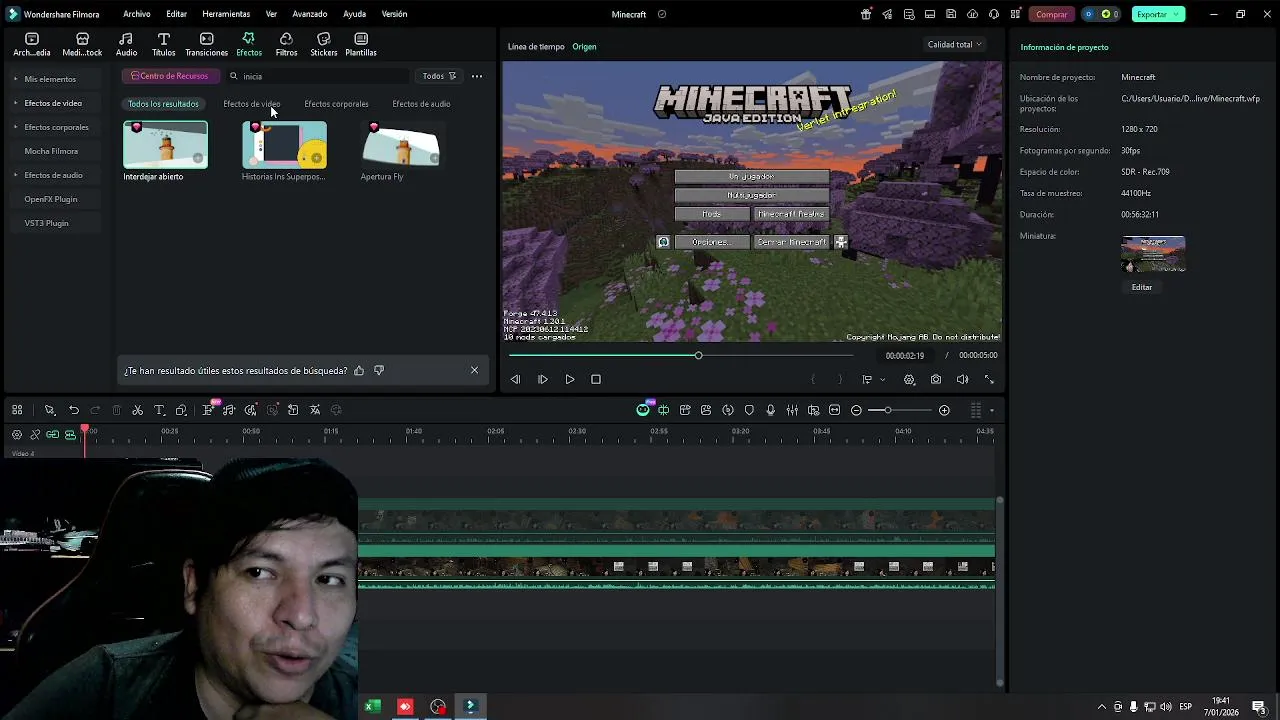Click thumbs down on search results feedback

click(379, 370)
